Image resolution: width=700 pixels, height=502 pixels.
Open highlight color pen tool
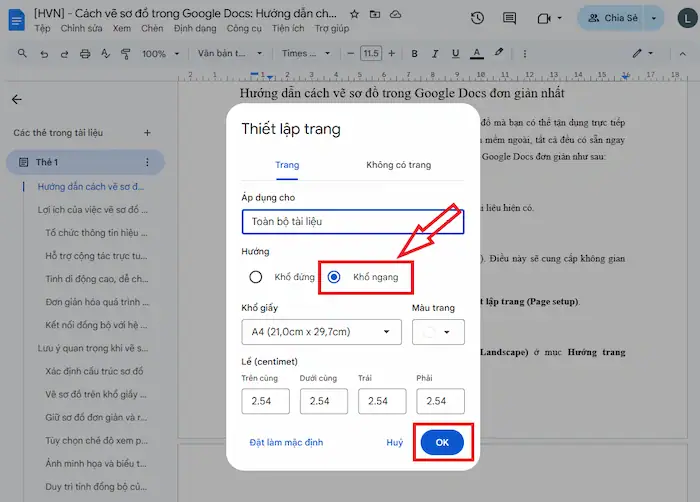[x=499, y=53]
